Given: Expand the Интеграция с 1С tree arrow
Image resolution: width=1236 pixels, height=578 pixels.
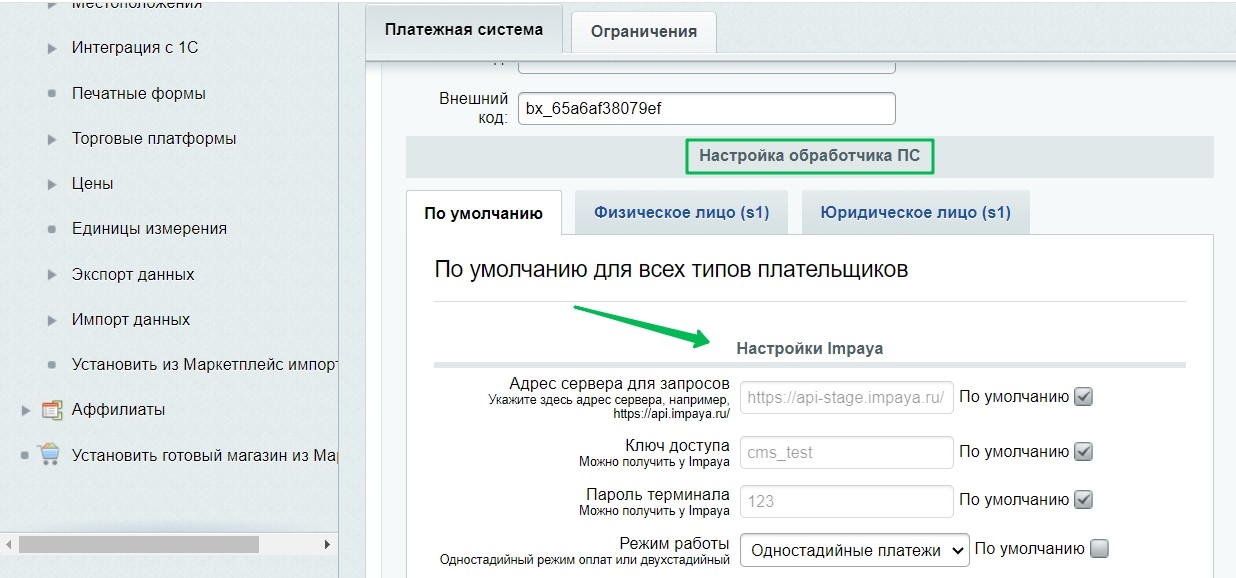Looking at the screenshot, I should tap(52, 48).
